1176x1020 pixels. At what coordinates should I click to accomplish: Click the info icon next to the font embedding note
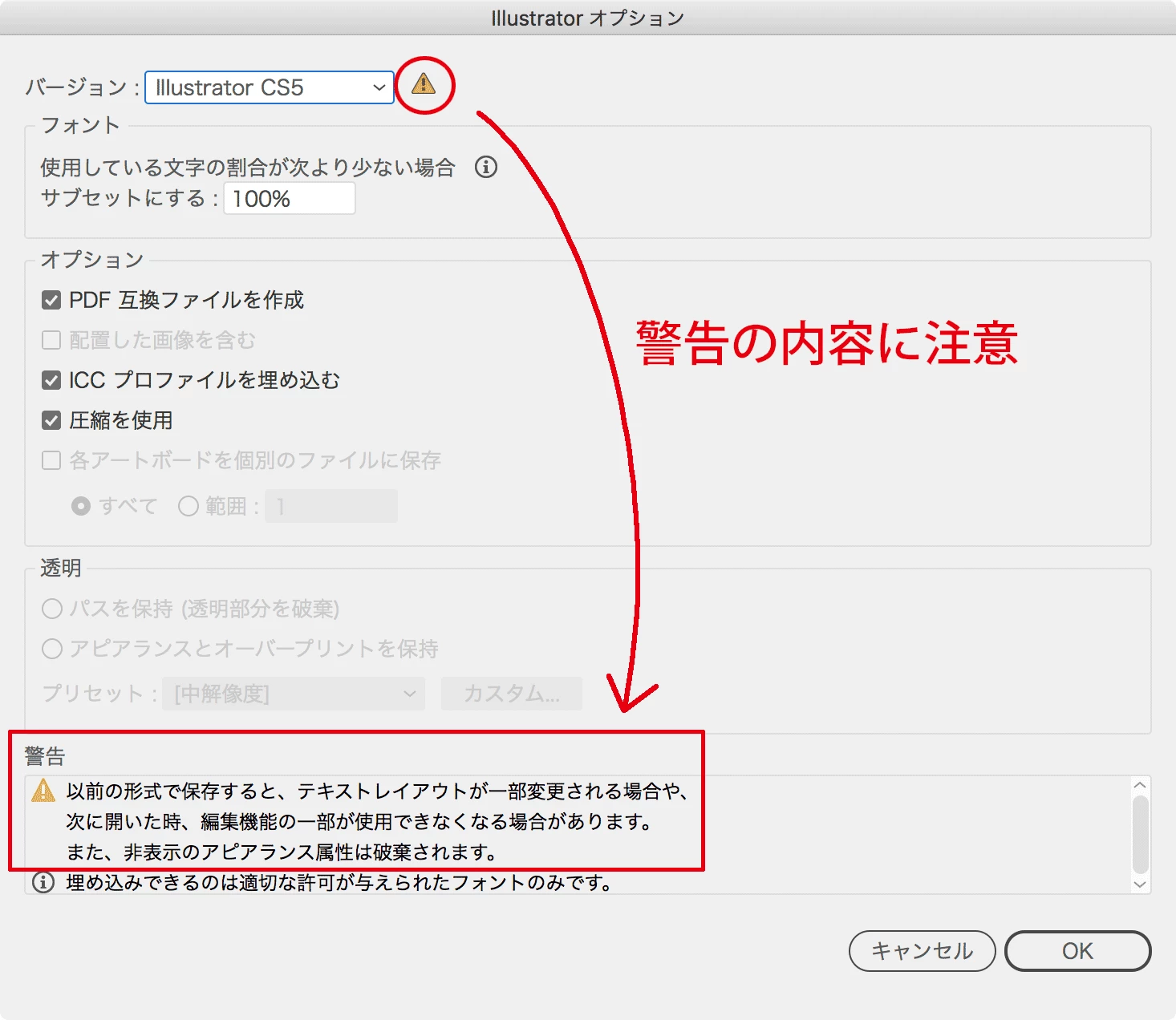pos(43,882)
